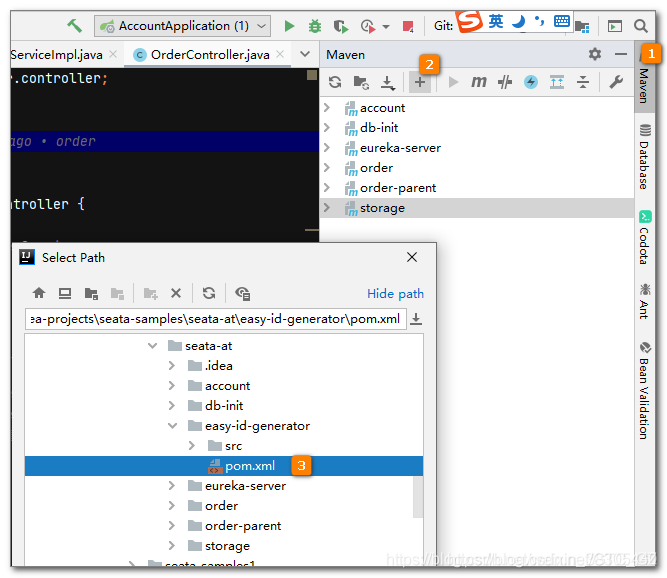Go to home directory in Select Path

click(39, 293)
